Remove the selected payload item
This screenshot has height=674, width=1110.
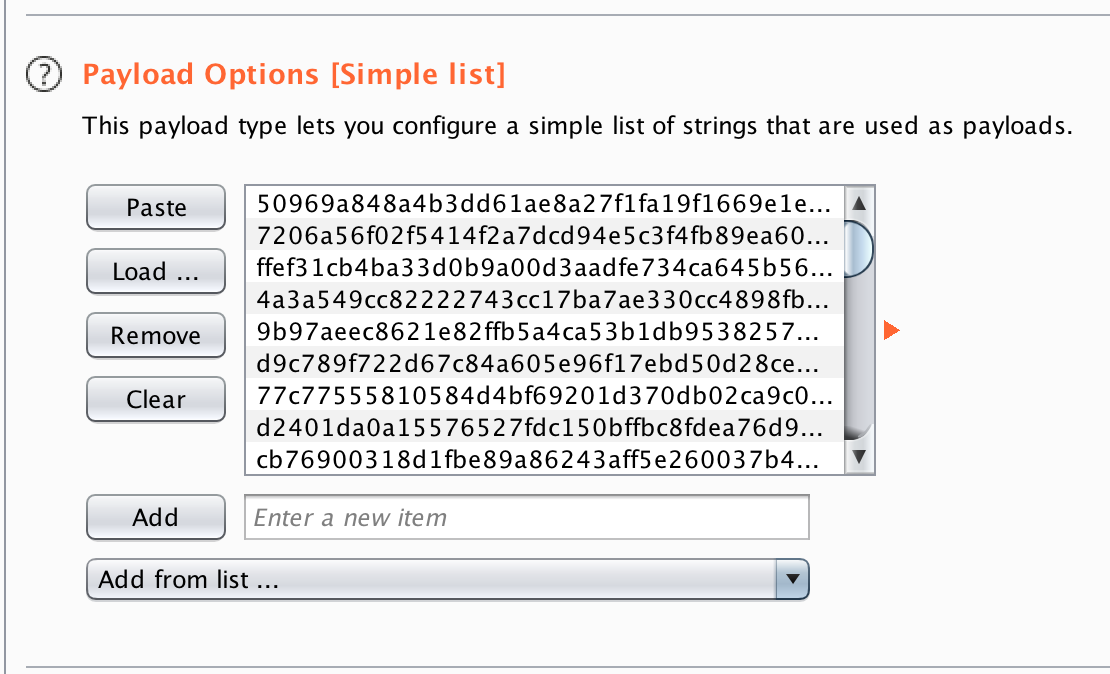point(155,336)
